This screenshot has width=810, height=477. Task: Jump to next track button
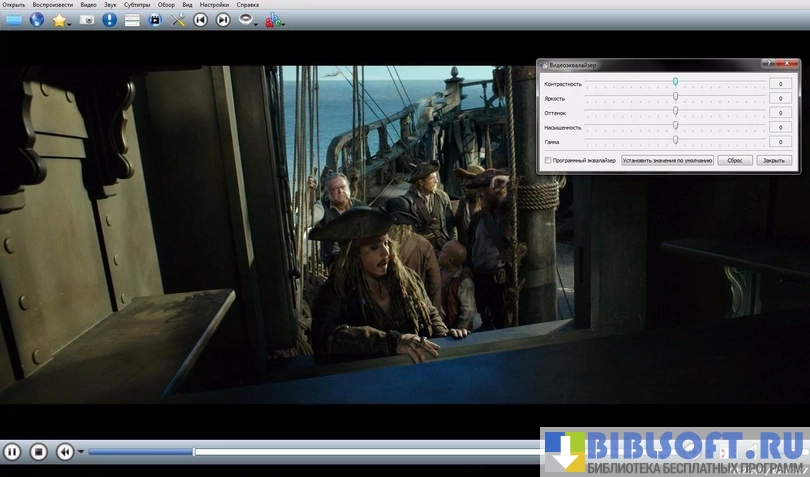[x=223, y=20]
